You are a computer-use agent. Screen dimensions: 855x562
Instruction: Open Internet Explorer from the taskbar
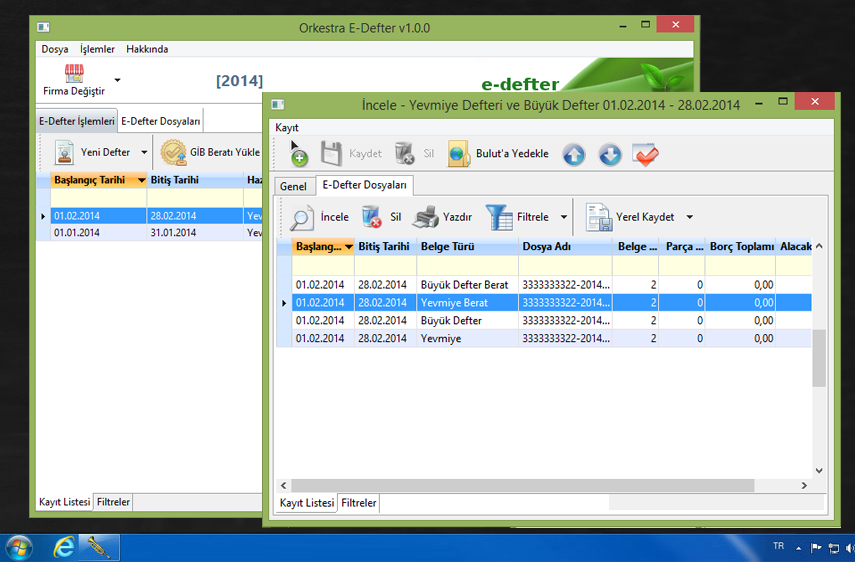(x=65, y=547)
